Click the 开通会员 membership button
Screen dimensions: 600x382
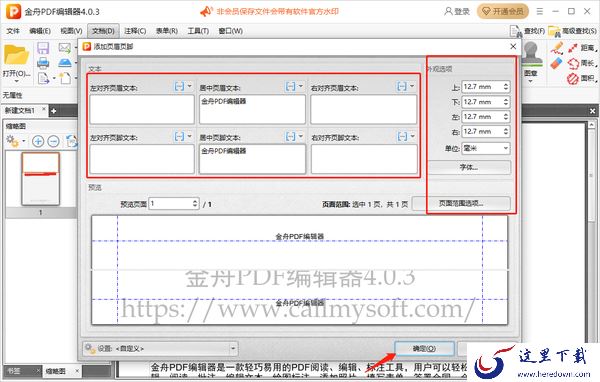click(x=502, y=11)
